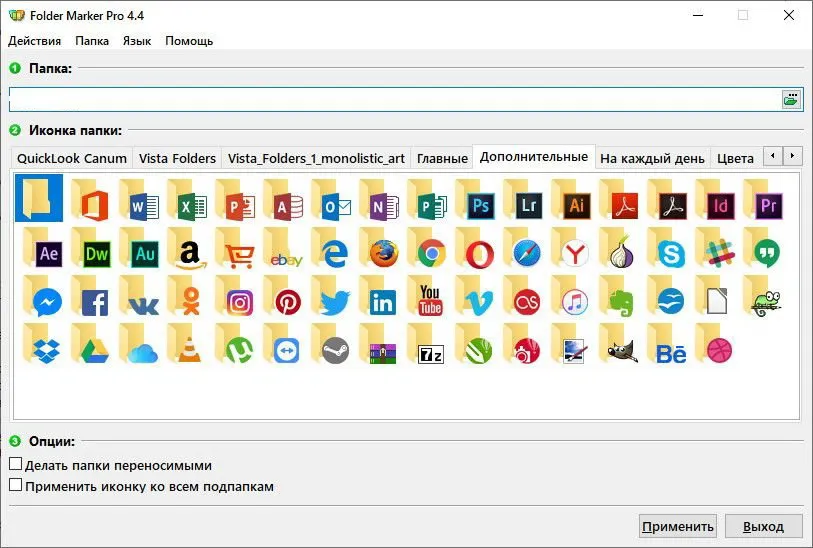813x548 pixels.
Task: Select the uTorrent folder icon
Action: [x=235, y=345]
